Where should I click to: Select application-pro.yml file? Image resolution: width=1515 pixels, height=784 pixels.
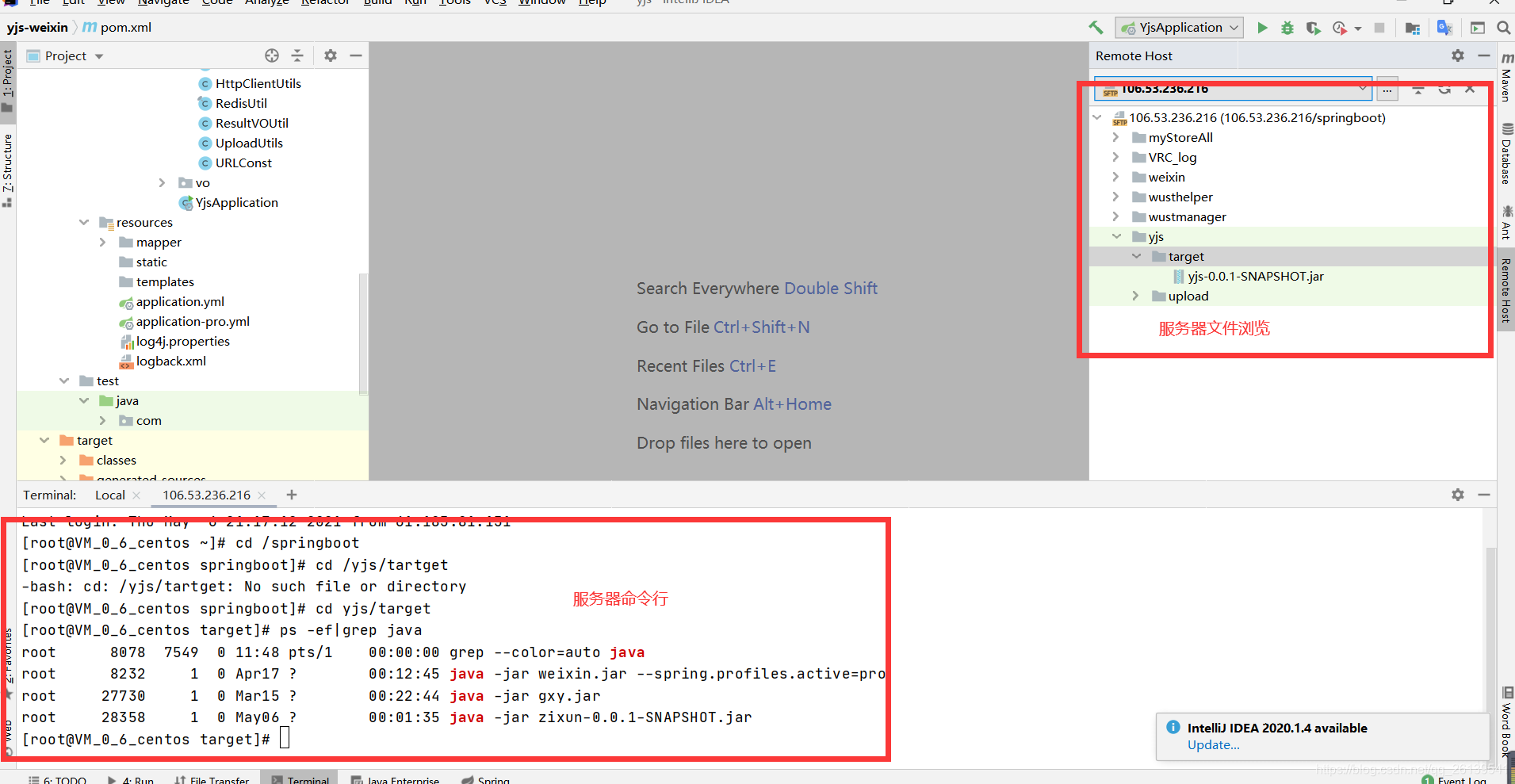pos(193,321)
